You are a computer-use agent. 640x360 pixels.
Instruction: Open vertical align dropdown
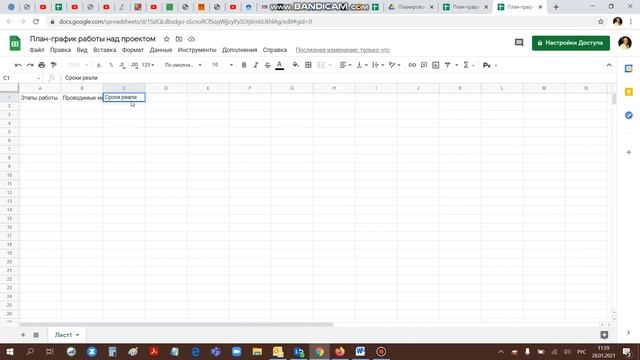pos(362,65)
